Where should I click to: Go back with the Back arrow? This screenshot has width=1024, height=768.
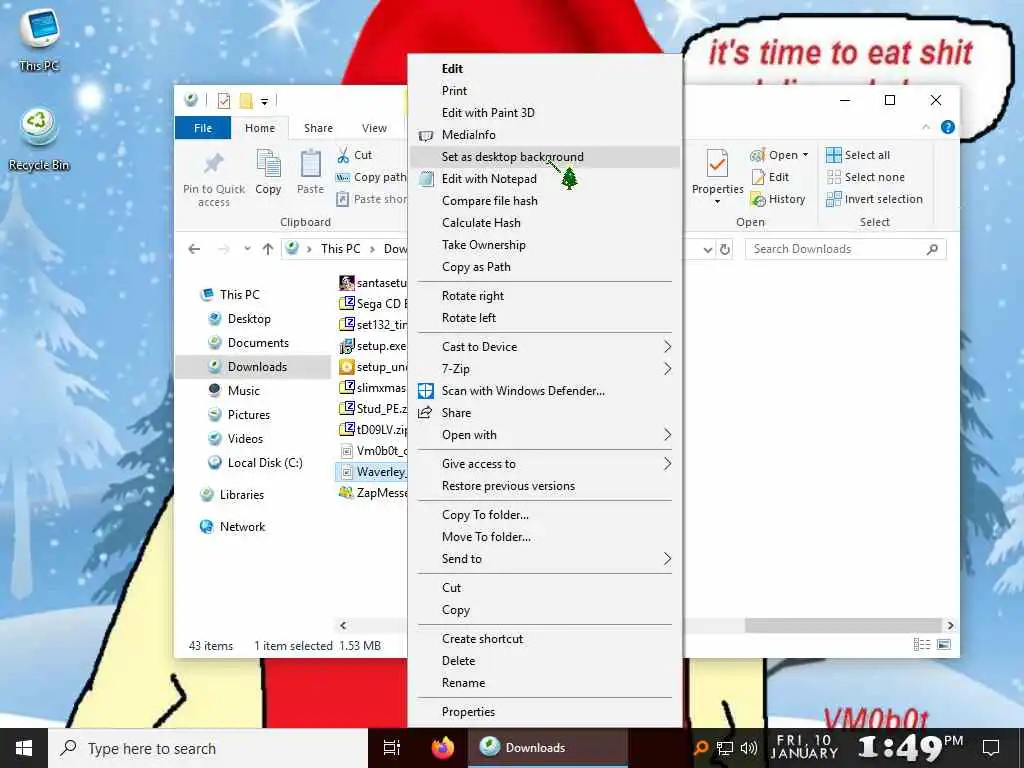tap(194, 249)
